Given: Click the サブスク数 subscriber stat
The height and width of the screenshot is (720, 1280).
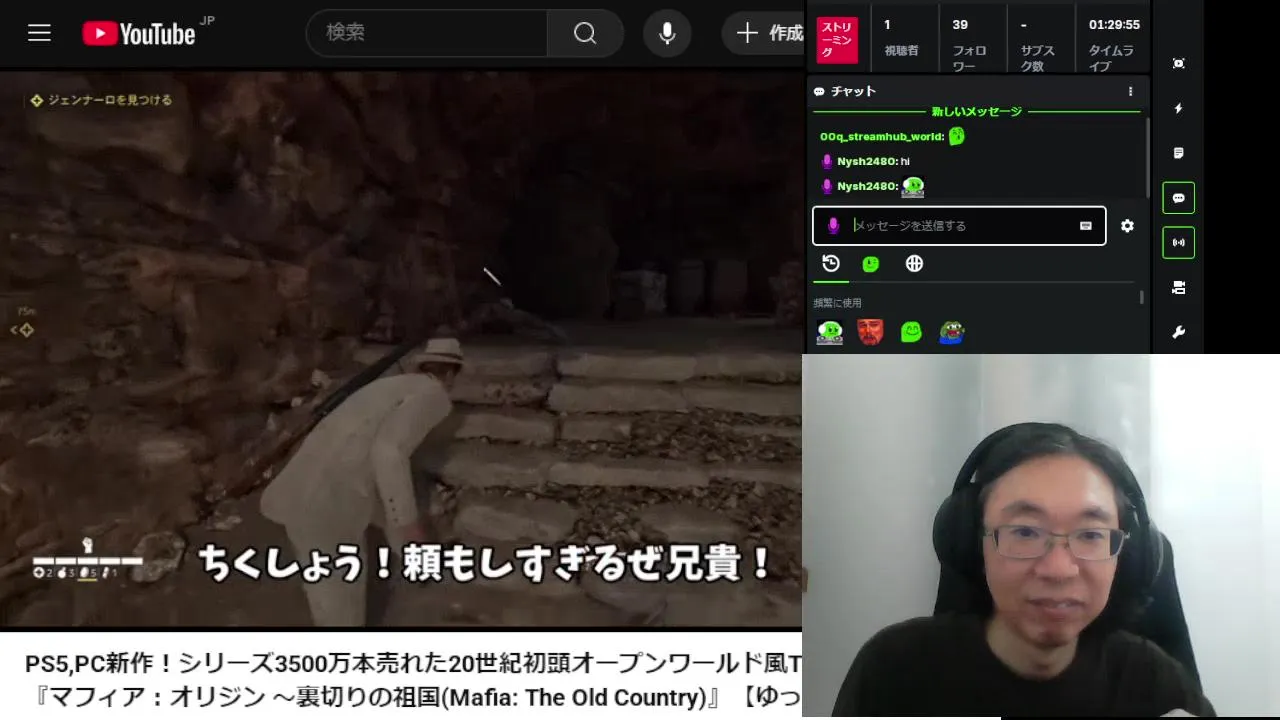Looking at the screenshot, I should pos(1038,44).
